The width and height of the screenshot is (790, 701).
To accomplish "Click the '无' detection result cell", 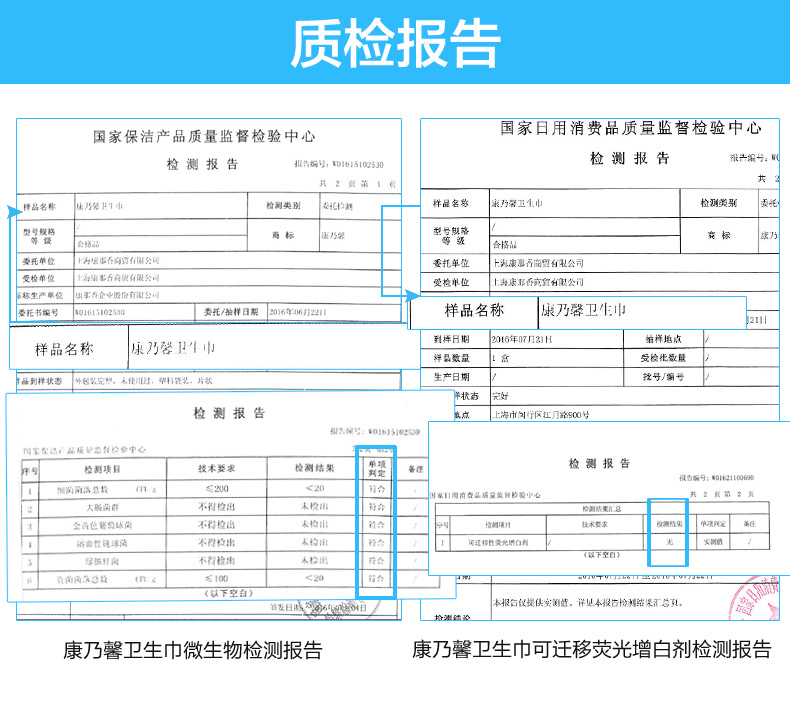I will [670, 542].
